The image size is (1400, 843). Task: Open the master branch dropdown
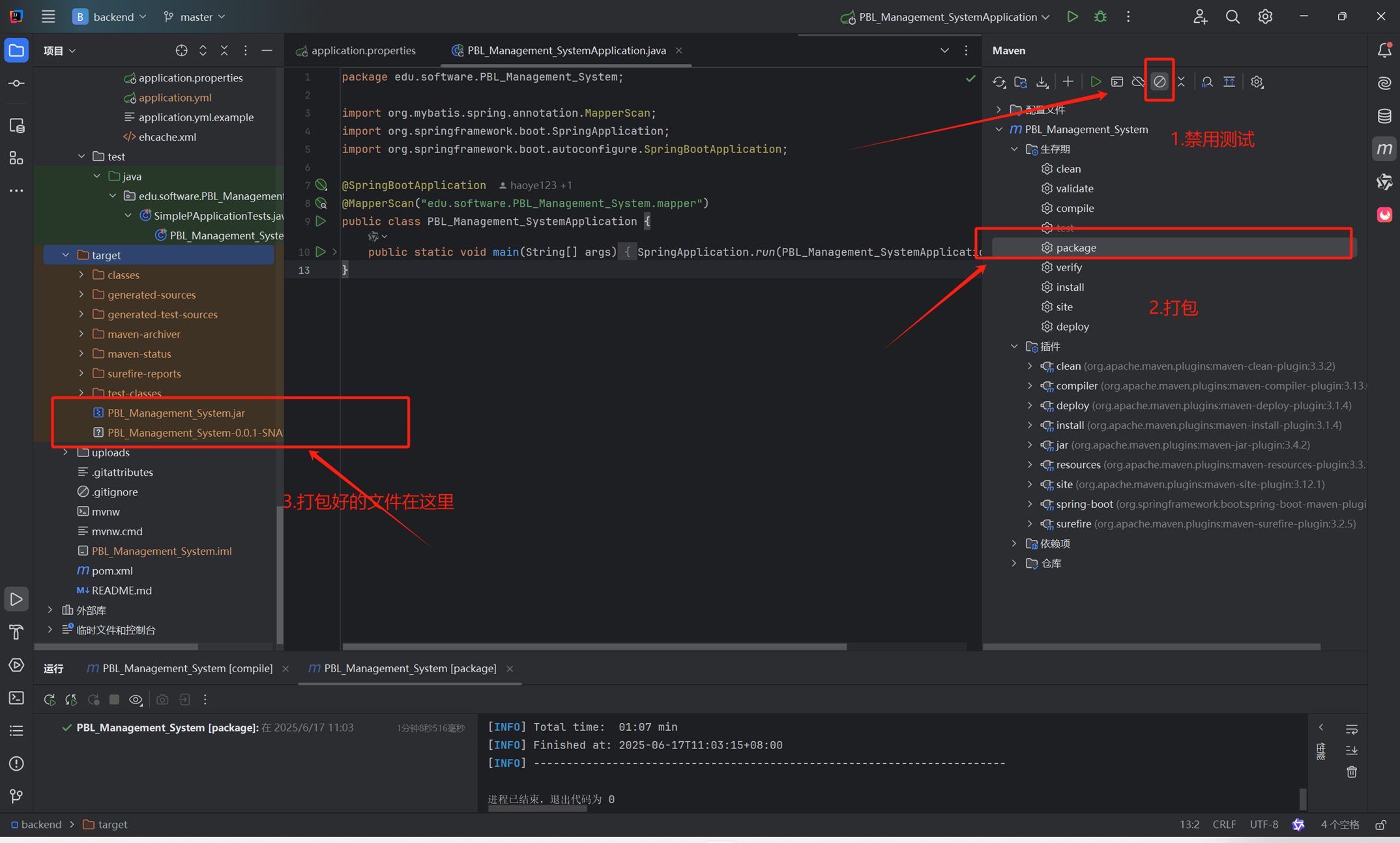(x=196, y=17)
